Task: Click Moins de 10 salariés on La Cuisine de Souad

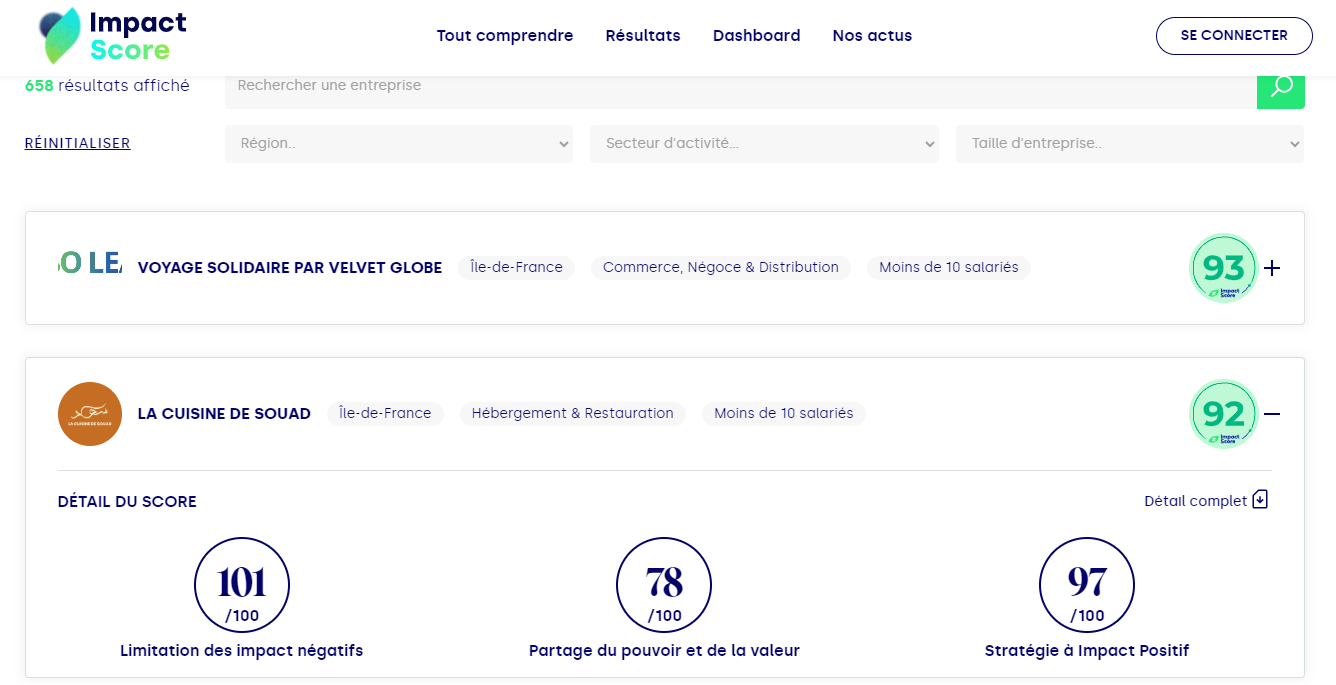Action: [784, 414]
